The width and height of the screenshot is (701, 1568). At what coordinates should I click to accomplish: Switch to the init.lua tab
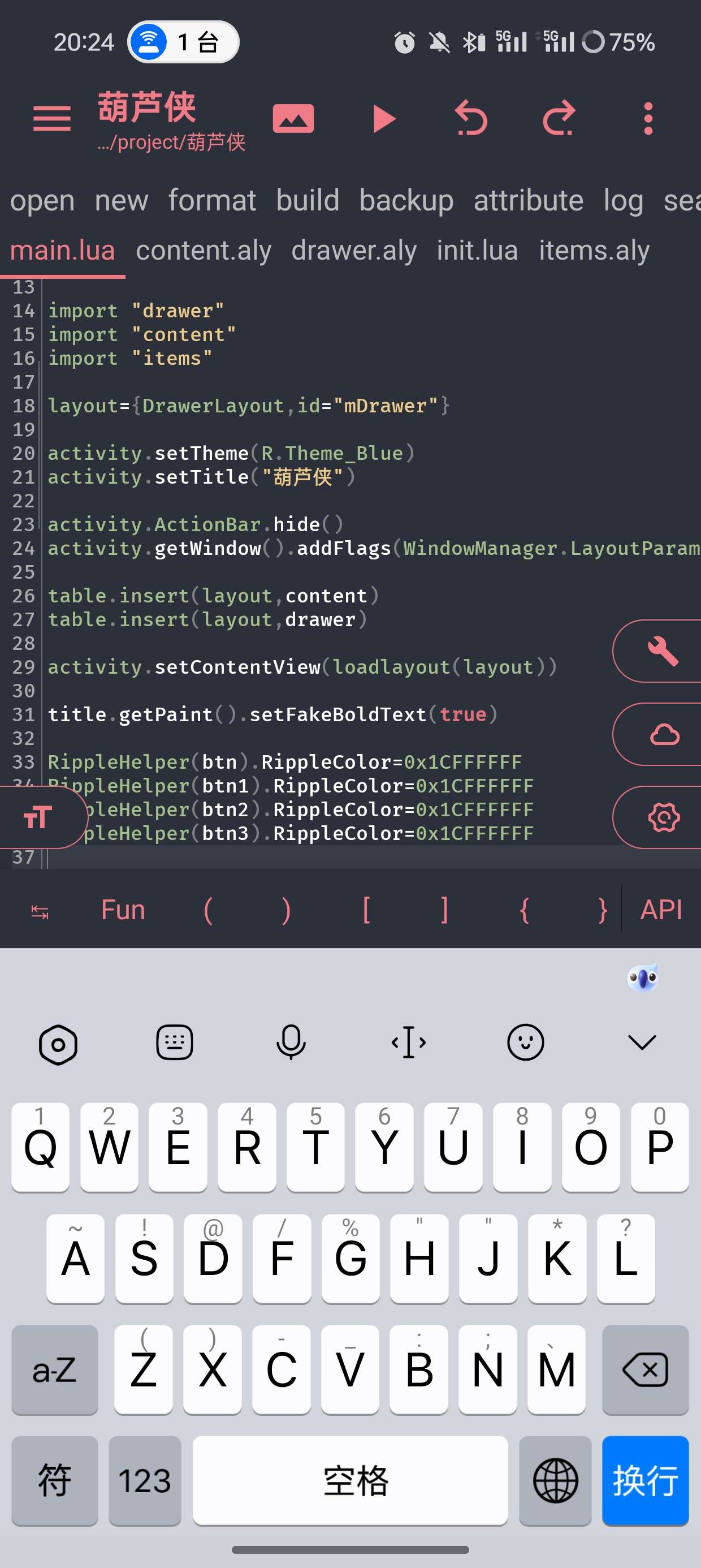477,250
